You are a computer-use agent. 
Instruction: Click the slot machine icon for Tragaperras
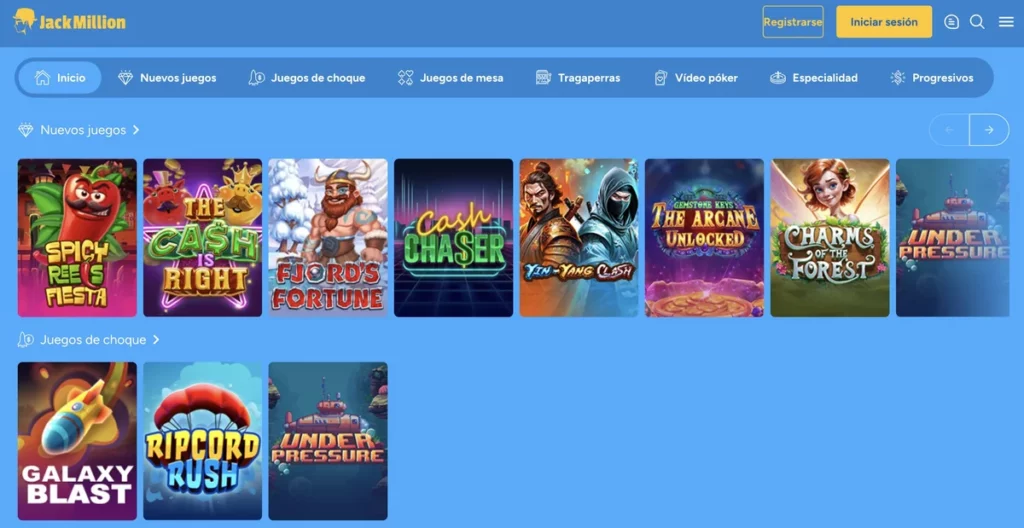pyautogui.click(x=543, y=78)
